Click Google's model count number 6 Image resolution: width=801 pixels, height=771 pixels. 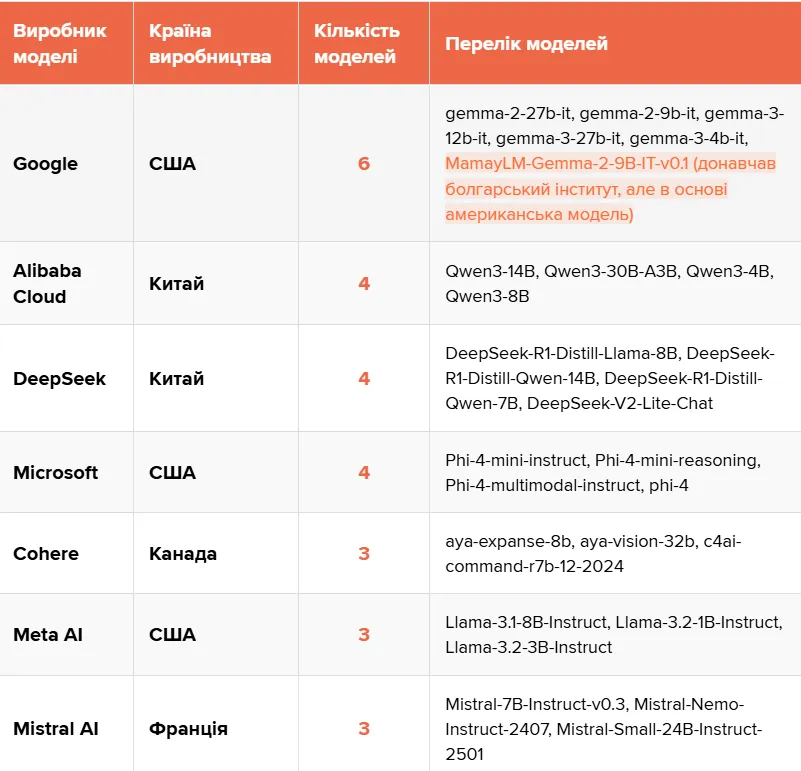(364, 163)
